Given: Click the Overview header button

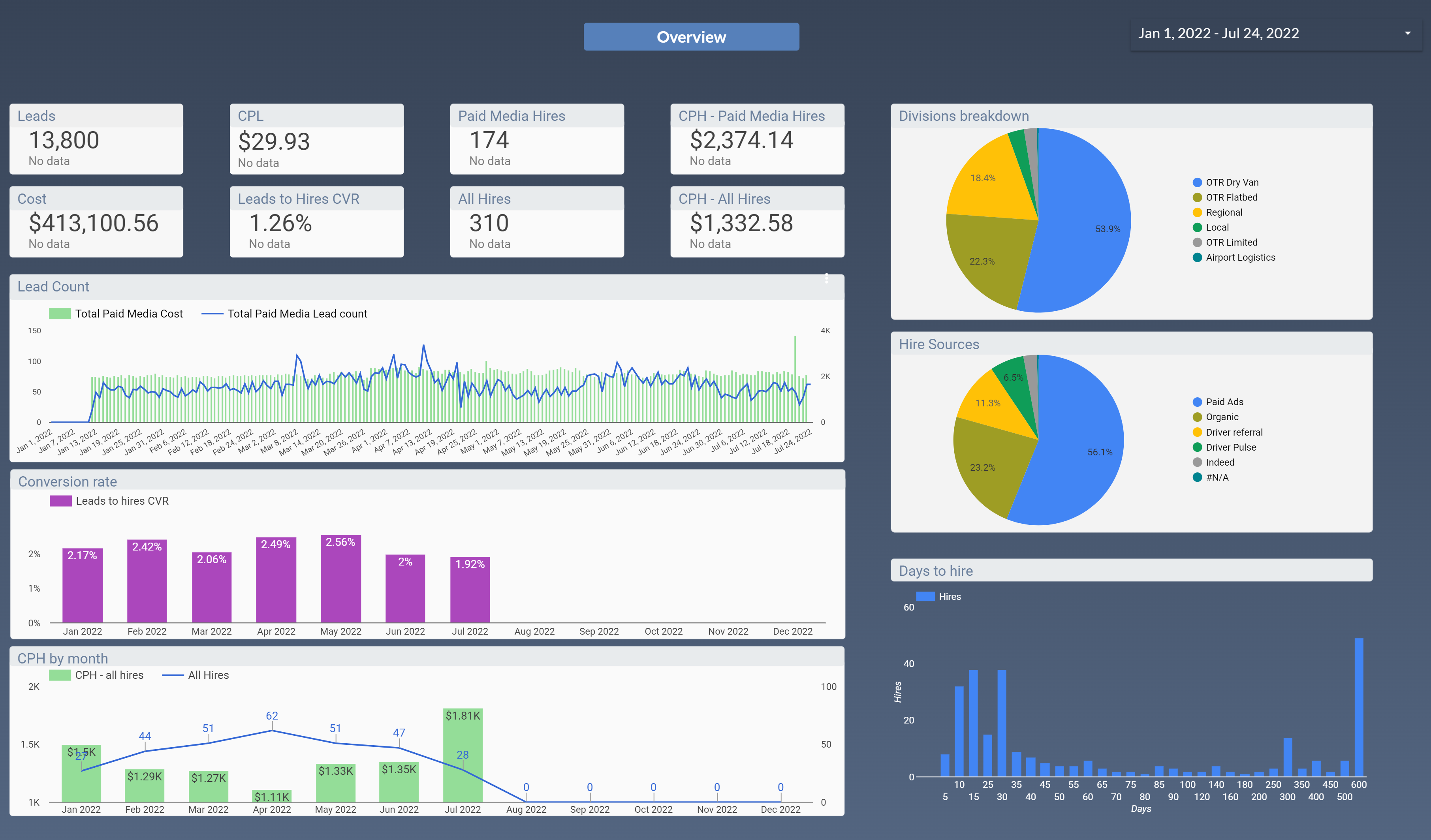Looking at the screenshot, I should coord(690,37).
